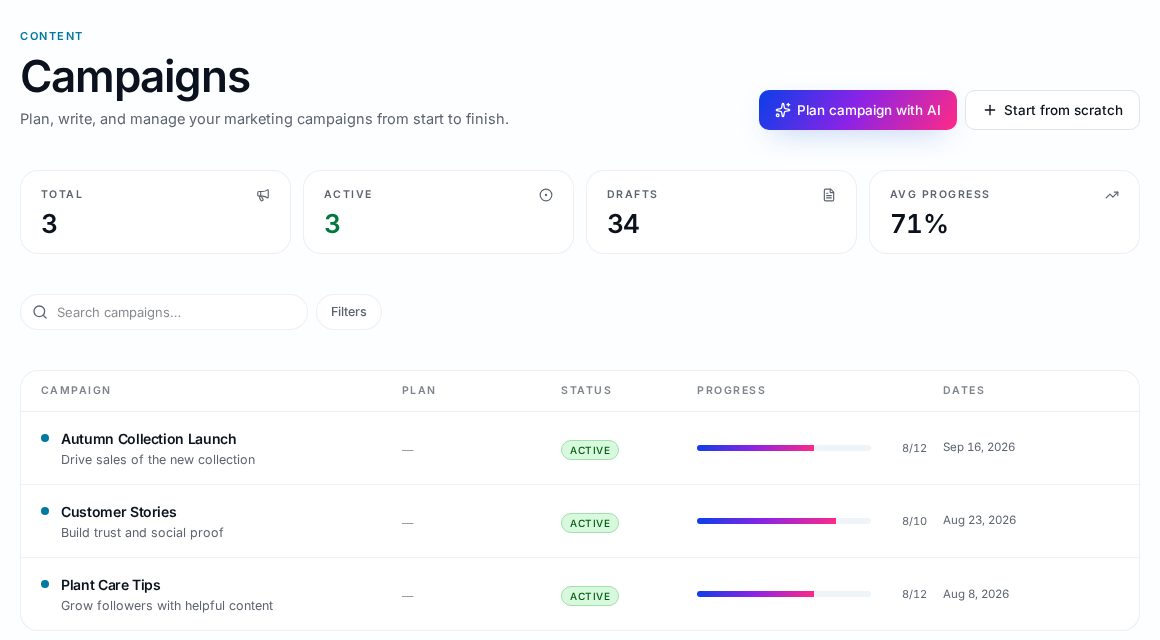Viewport: 1160px width, 640px height.
Task: Click Customer Stories progress bar
Action: click(783, 521)
